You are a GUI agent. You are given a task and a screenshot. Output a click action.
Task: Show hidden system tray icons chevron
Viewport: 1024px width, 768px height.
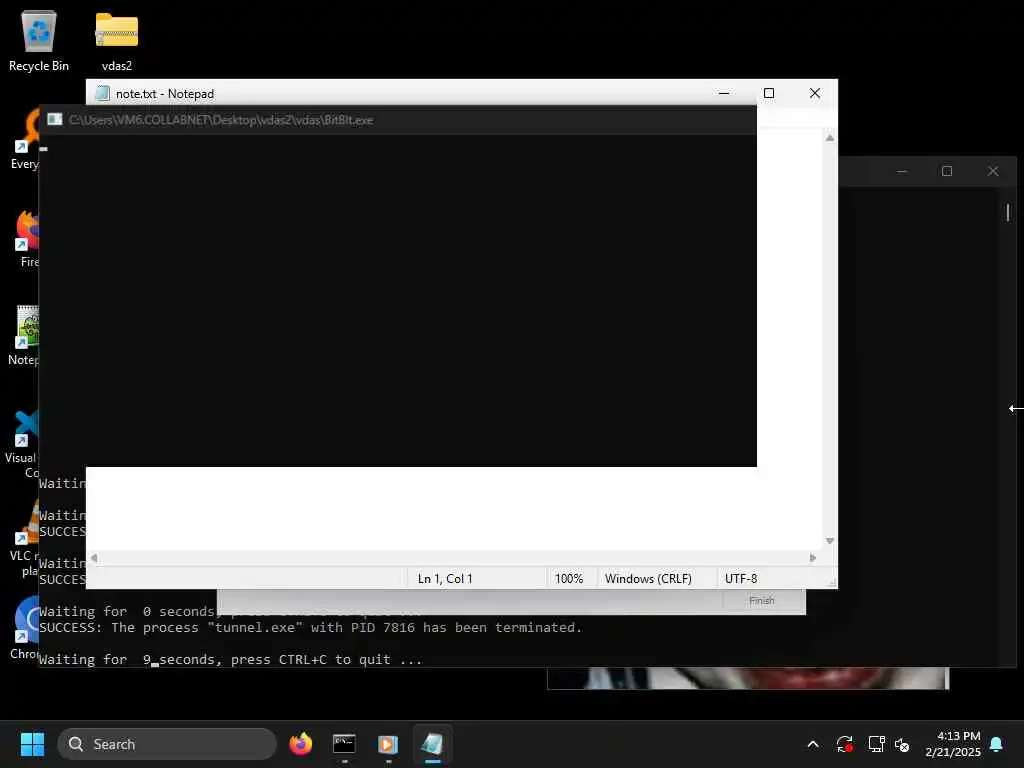(813, 744)
